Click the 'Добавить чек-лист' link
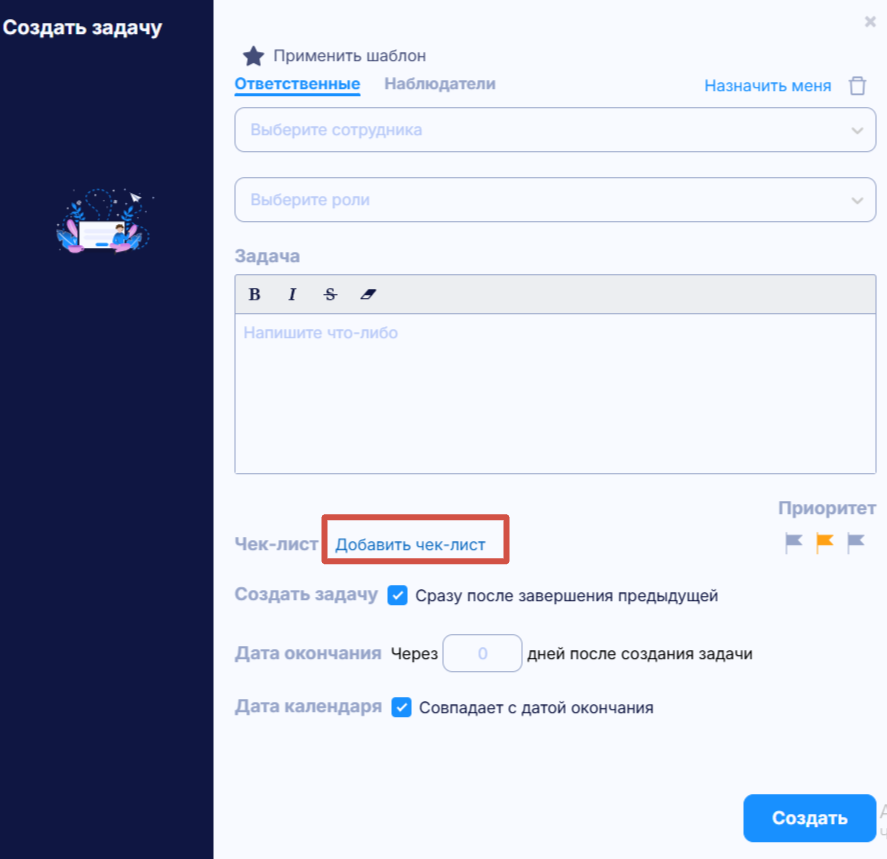Viewport: 887px width, 859px height. (410, 544)
